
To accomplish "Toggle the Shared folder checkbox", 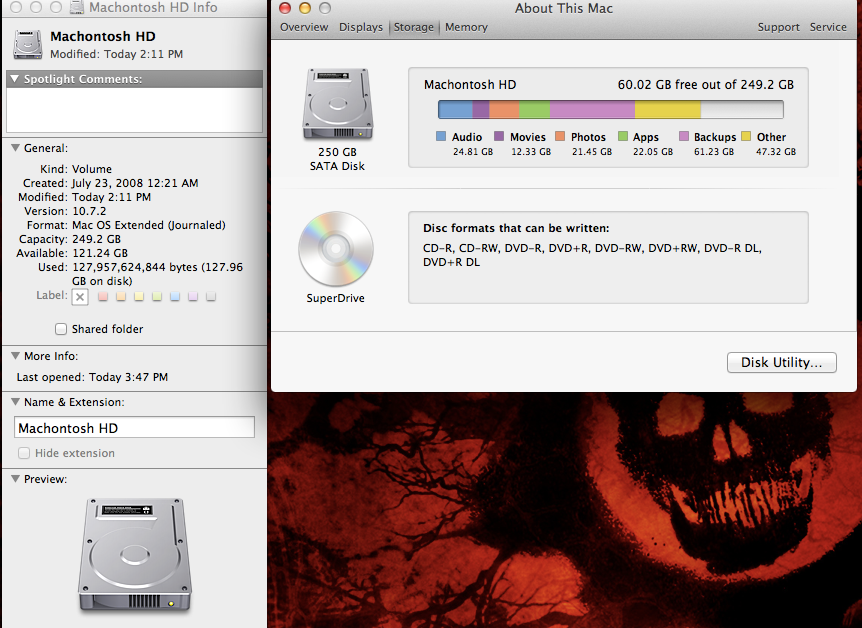I will coord(61,329).
